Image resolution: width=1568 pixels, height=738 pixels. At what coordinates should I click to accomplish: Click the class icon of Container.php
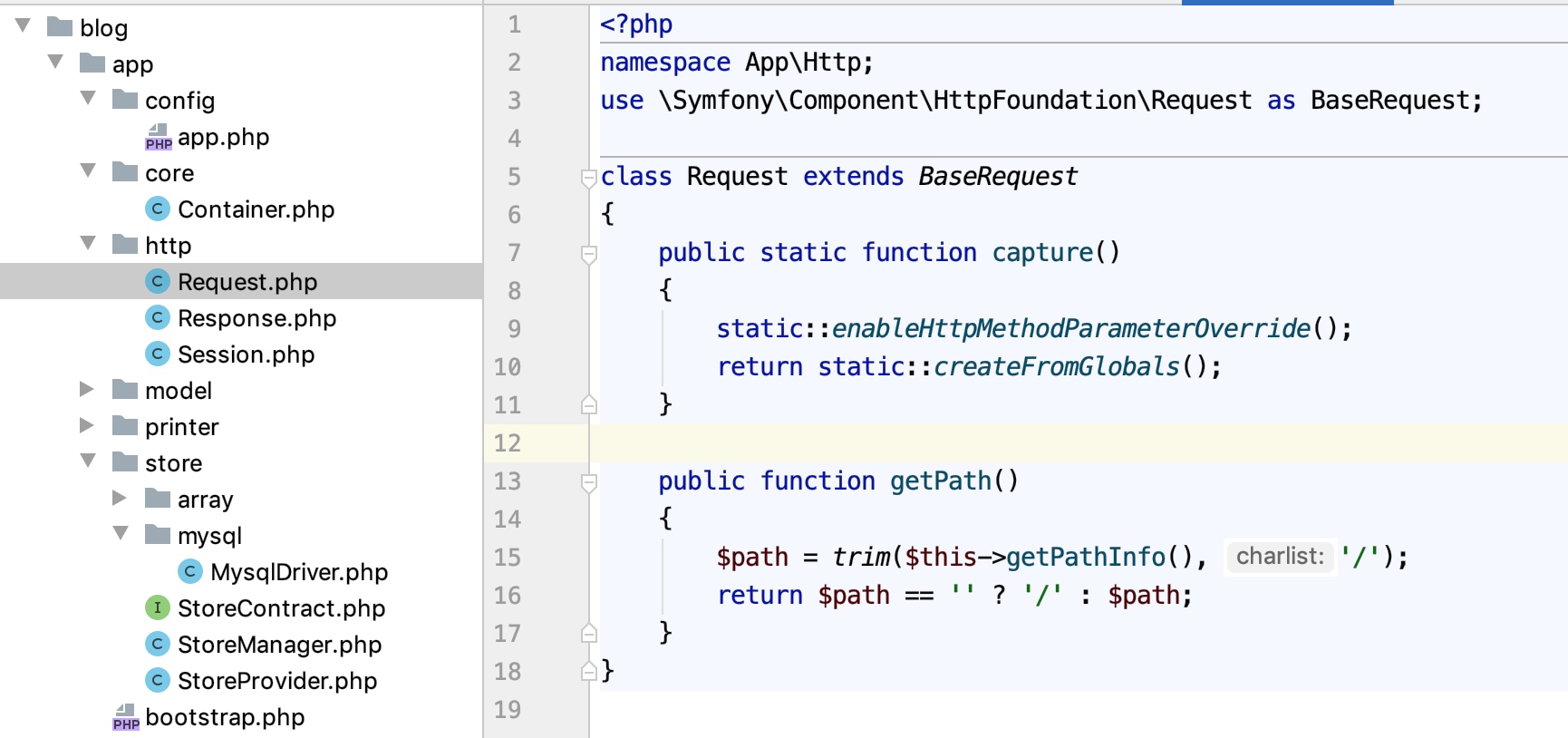[x=158, y=209]
